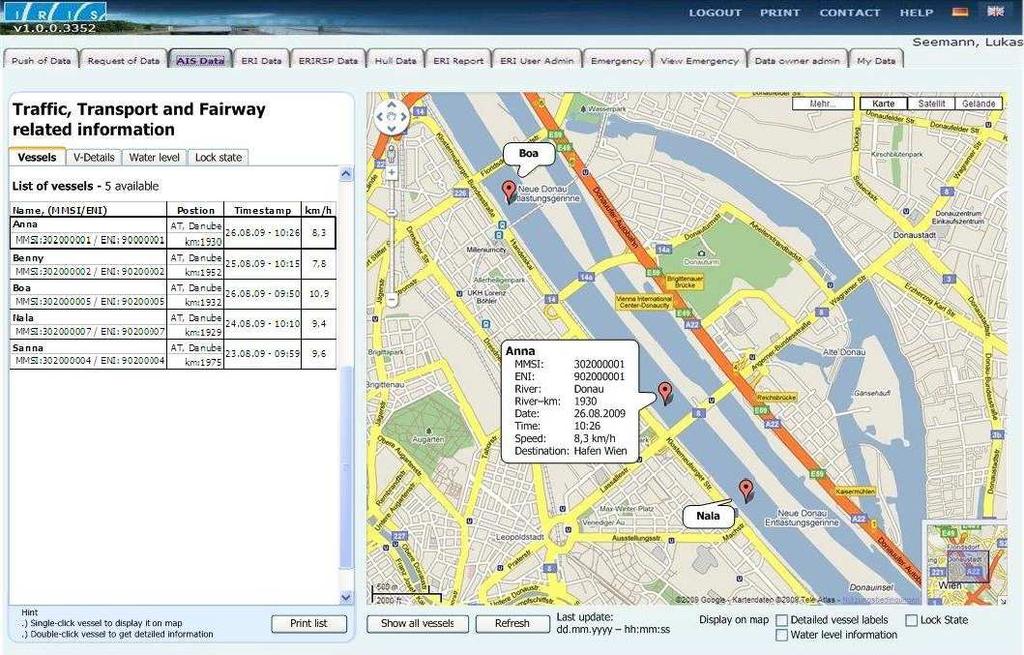Click the Nala label bubble on map
This screenshot has width=1024, height=655.
(x=708, y=516)
